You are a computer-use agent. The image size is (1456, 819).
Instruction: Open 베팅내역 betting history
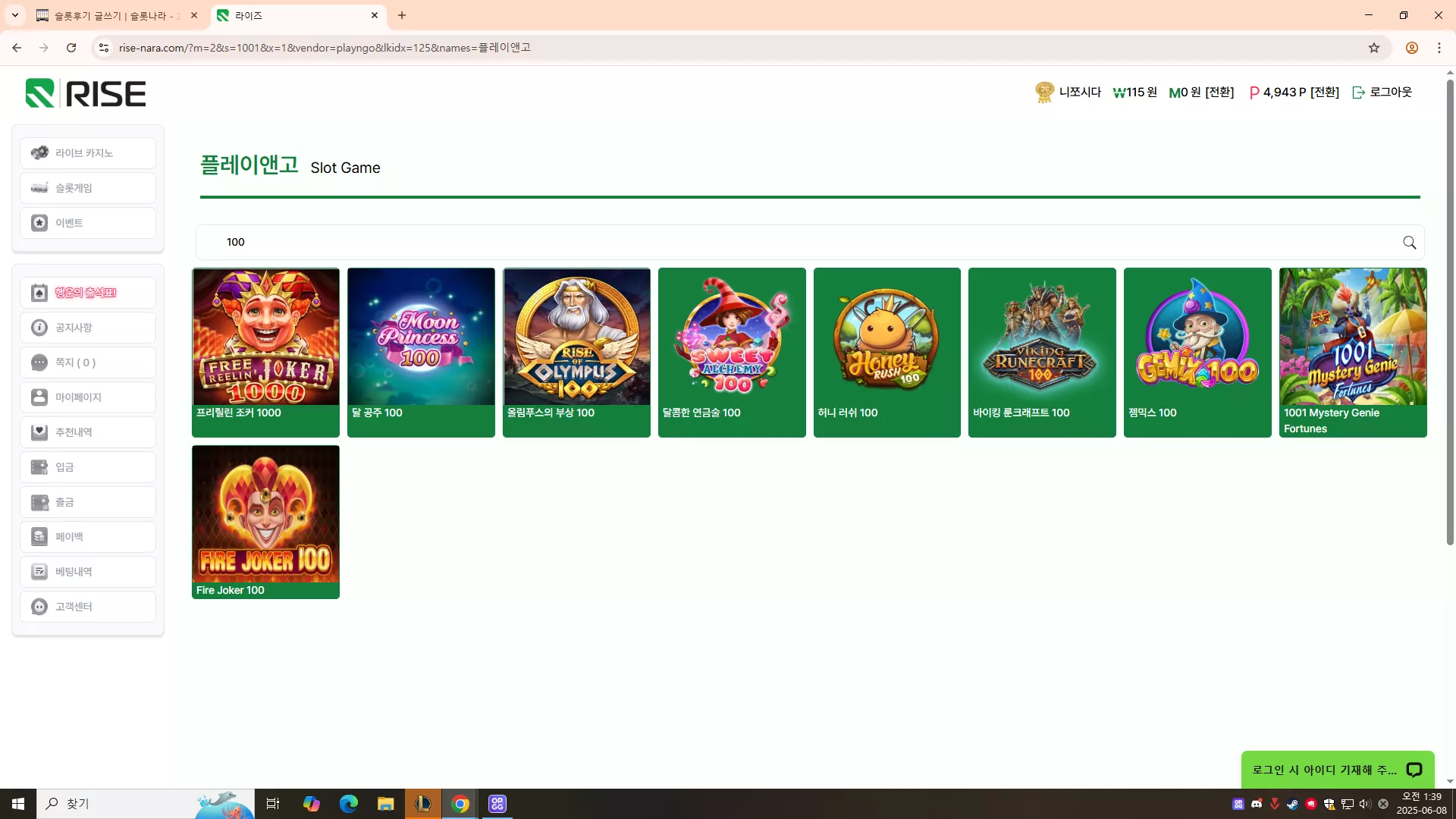[88, 572]
